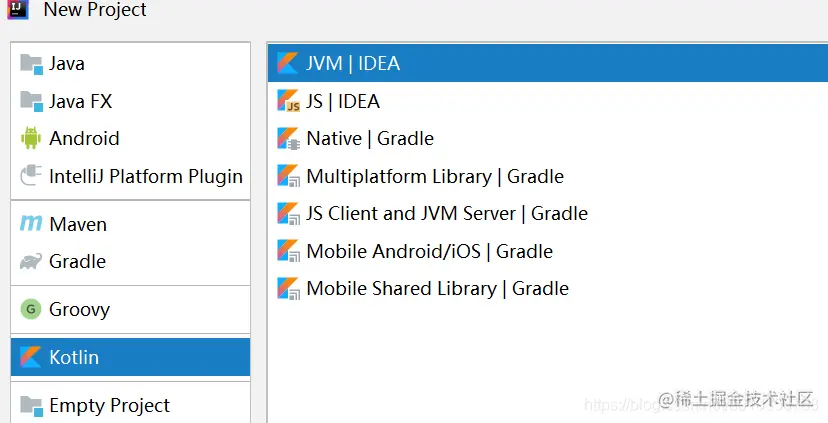
Task: Click the JS | IDEA Kotlin icon
Action: click(288, 101)
